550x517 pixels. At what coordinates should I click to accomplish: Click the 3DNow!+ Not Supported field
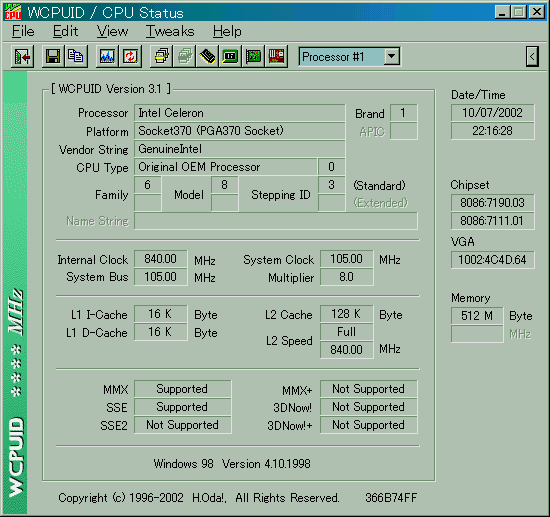click(369, 425)
